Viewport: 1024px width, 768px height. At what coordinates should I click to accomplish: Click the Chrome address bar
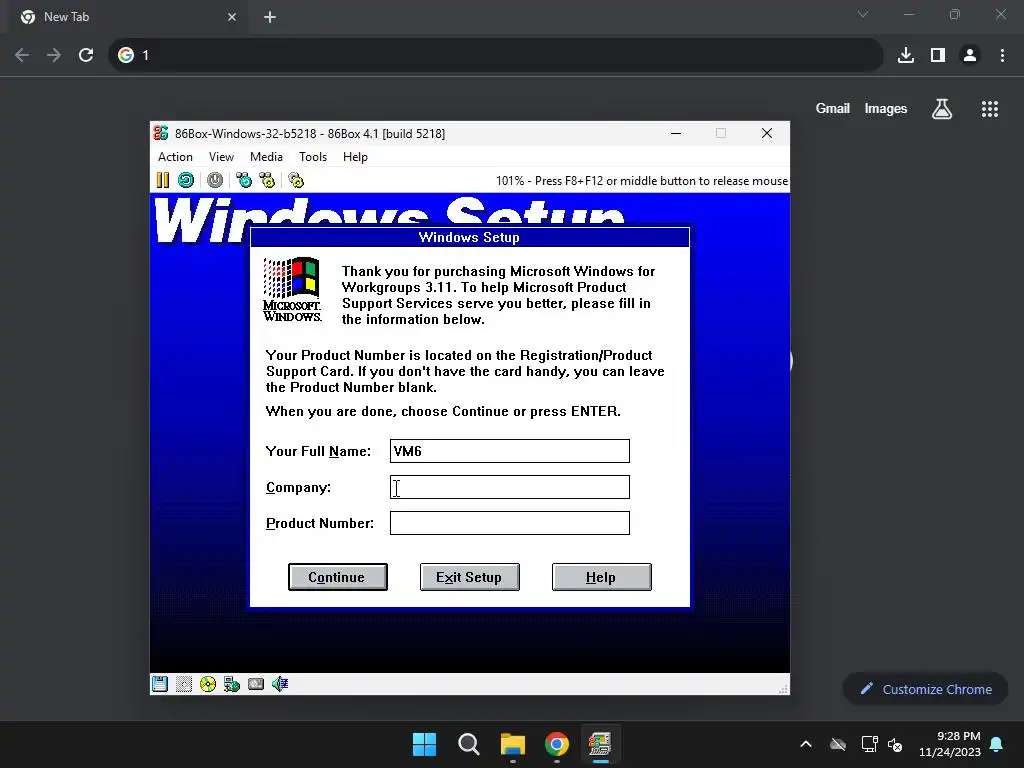(x=496, y=55)
